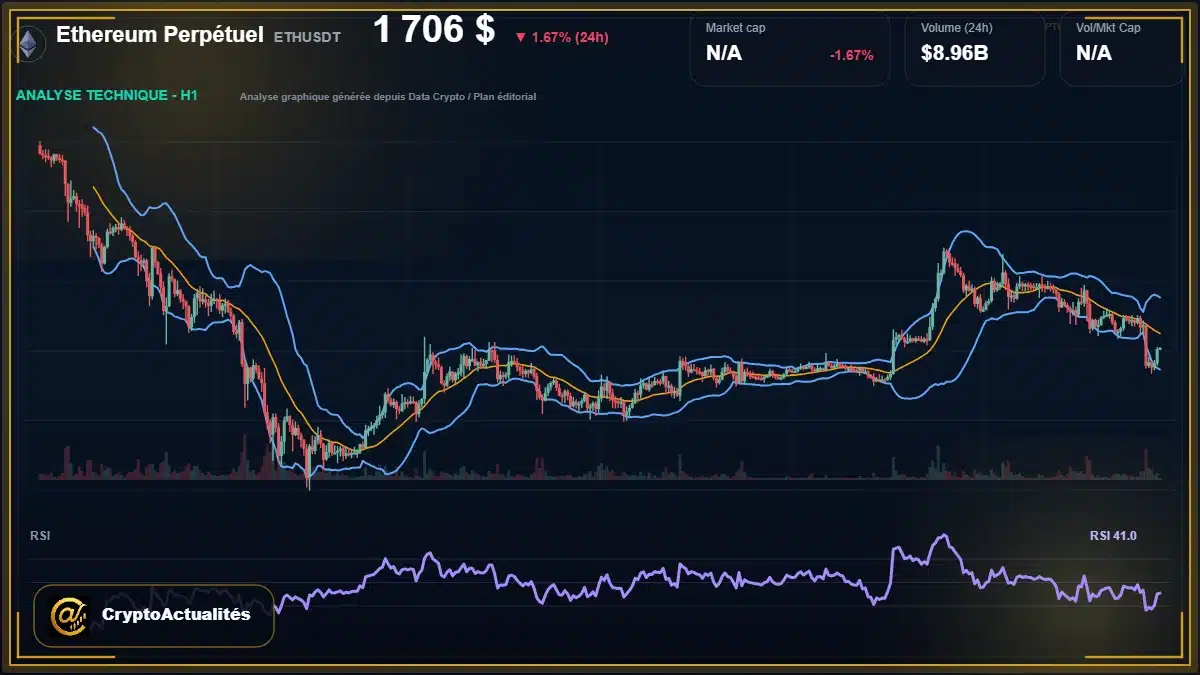
Task: Click the "Ethereum Perpétuel" title
Action: 160,35
